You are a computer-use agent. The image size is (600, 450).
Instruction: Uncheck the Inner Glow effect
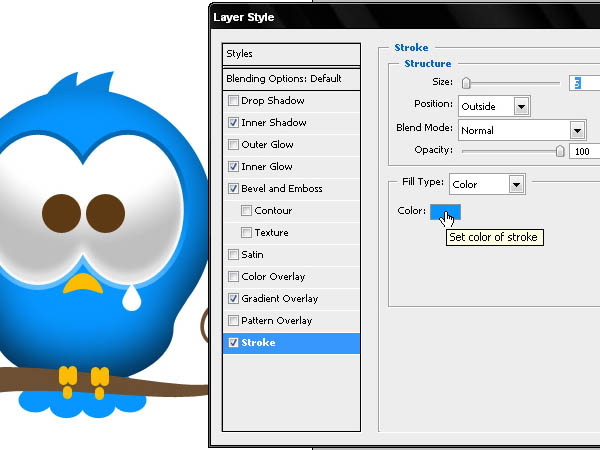pyautogui.click(x=233, y=166)
